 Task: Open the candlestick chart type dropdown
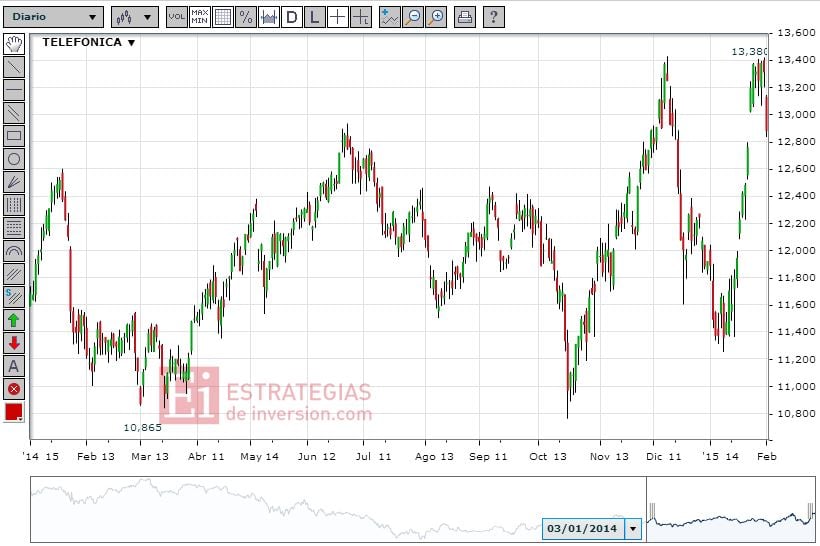pyautogui.click(x=134, y=17)
